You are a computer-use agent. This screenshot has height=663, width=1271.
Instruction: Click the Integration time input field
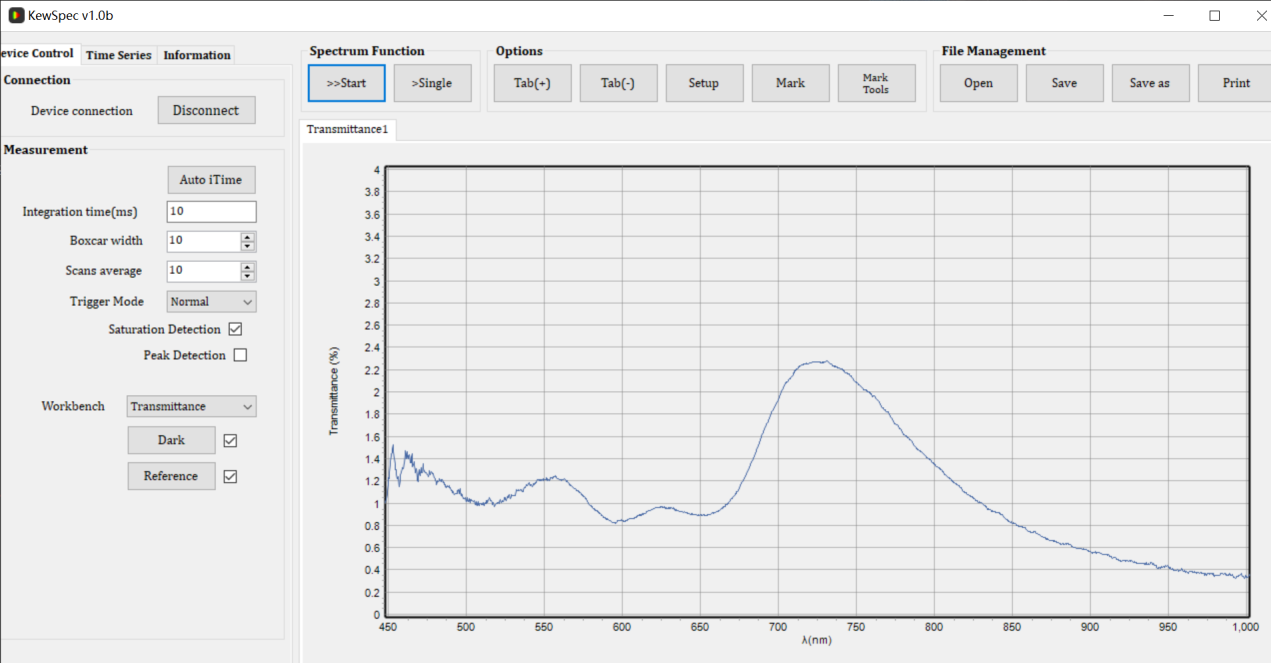pyautogui.click(x=211, y=212)
